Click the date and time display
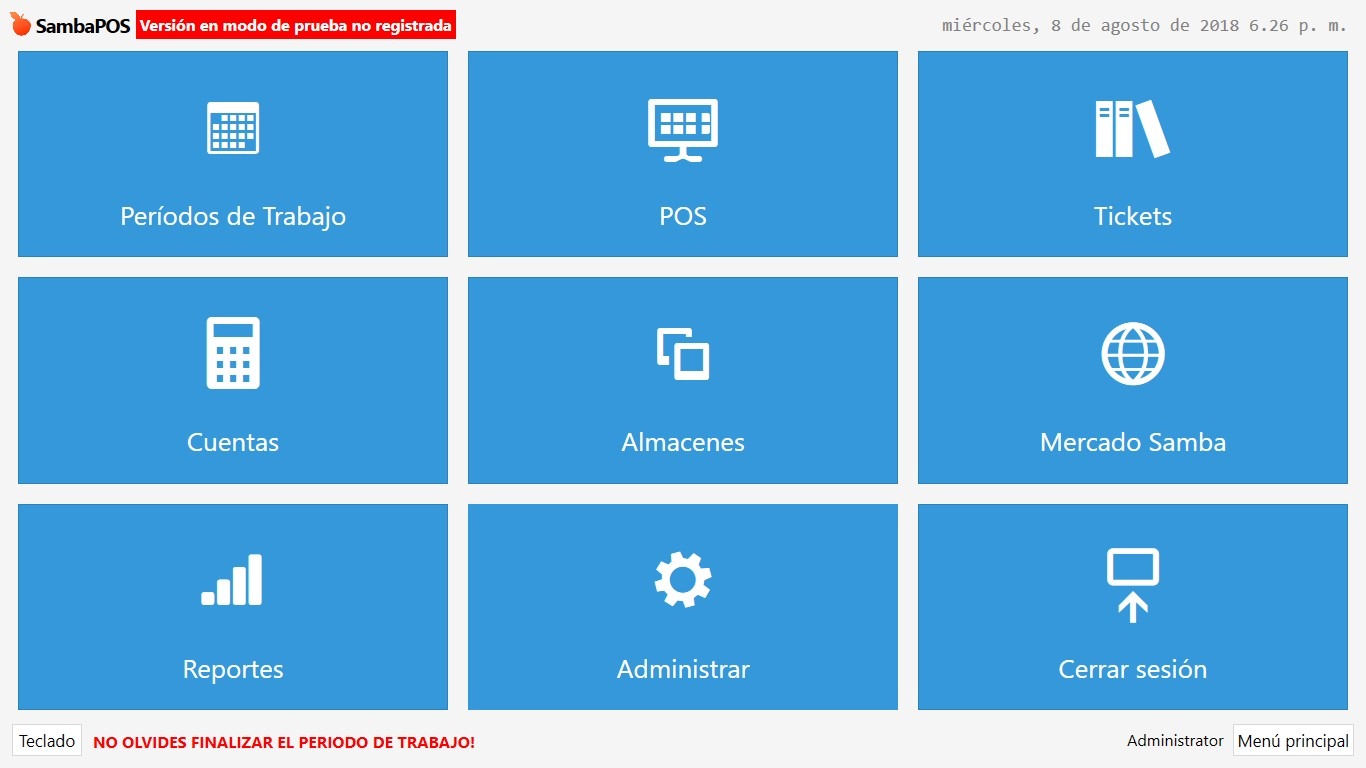 click(x=1145, y=25)
